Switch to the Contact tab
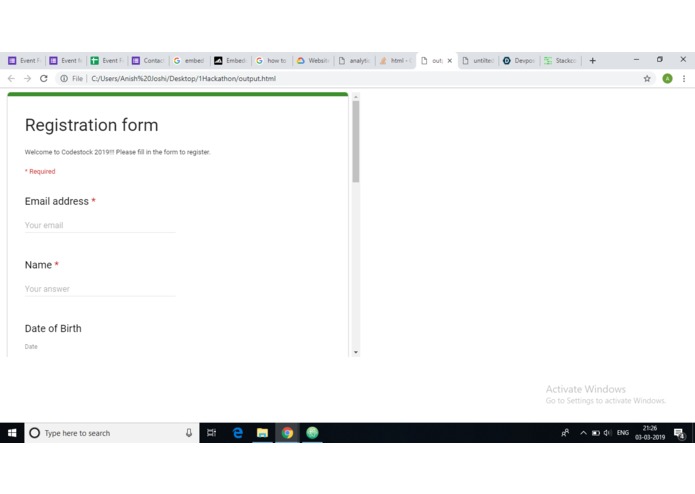Screen dimensions: 695x494 tap(148, 60)
